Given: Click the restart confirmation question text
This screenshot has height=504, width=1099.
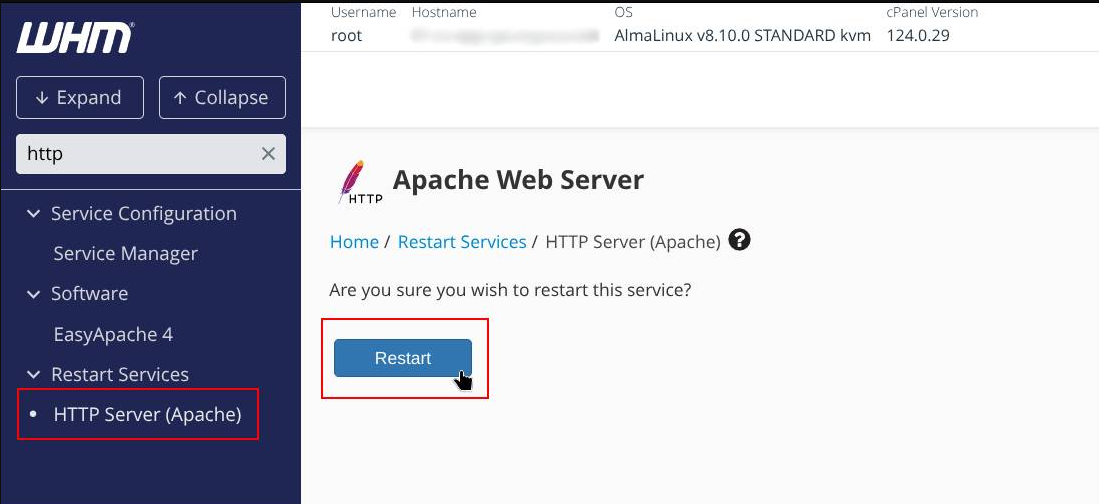Looking at the screenshot, I should point(510,290).
